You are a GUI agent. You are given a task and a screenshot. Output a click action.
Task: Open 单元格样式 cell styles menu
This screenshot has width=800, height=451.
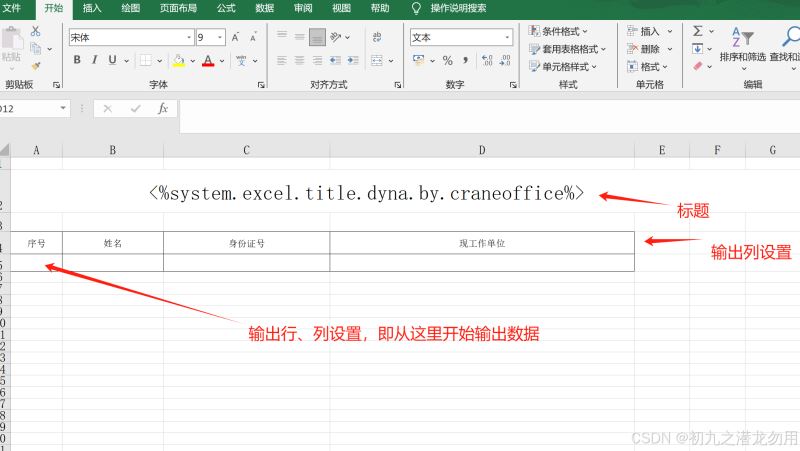click(x=563, y=67)
